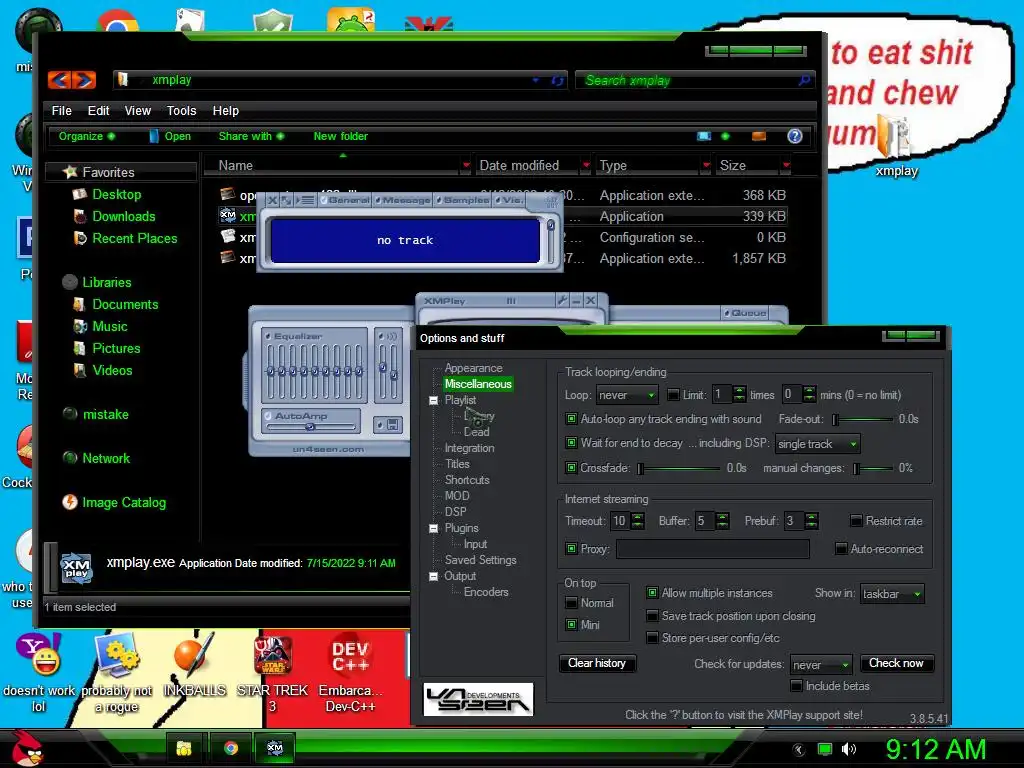This screenshot has height=768, width=1024.
Task: Open Image Catalog in sidebar
Action: (x=124, y=502)
